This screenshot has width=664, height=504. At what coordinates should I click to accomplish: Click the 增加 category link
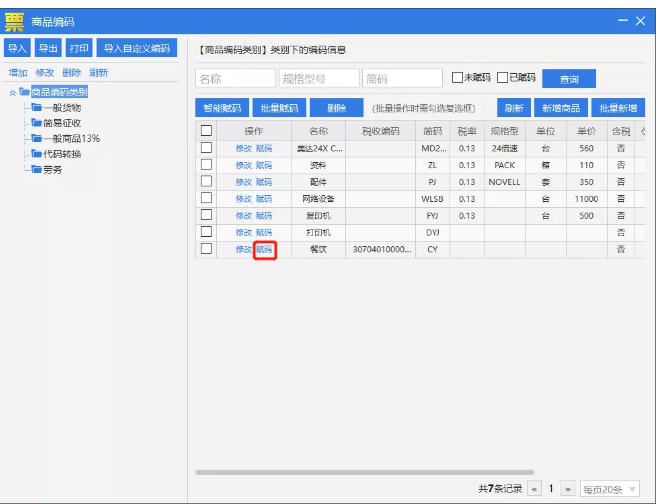click(x=18, y=73)
